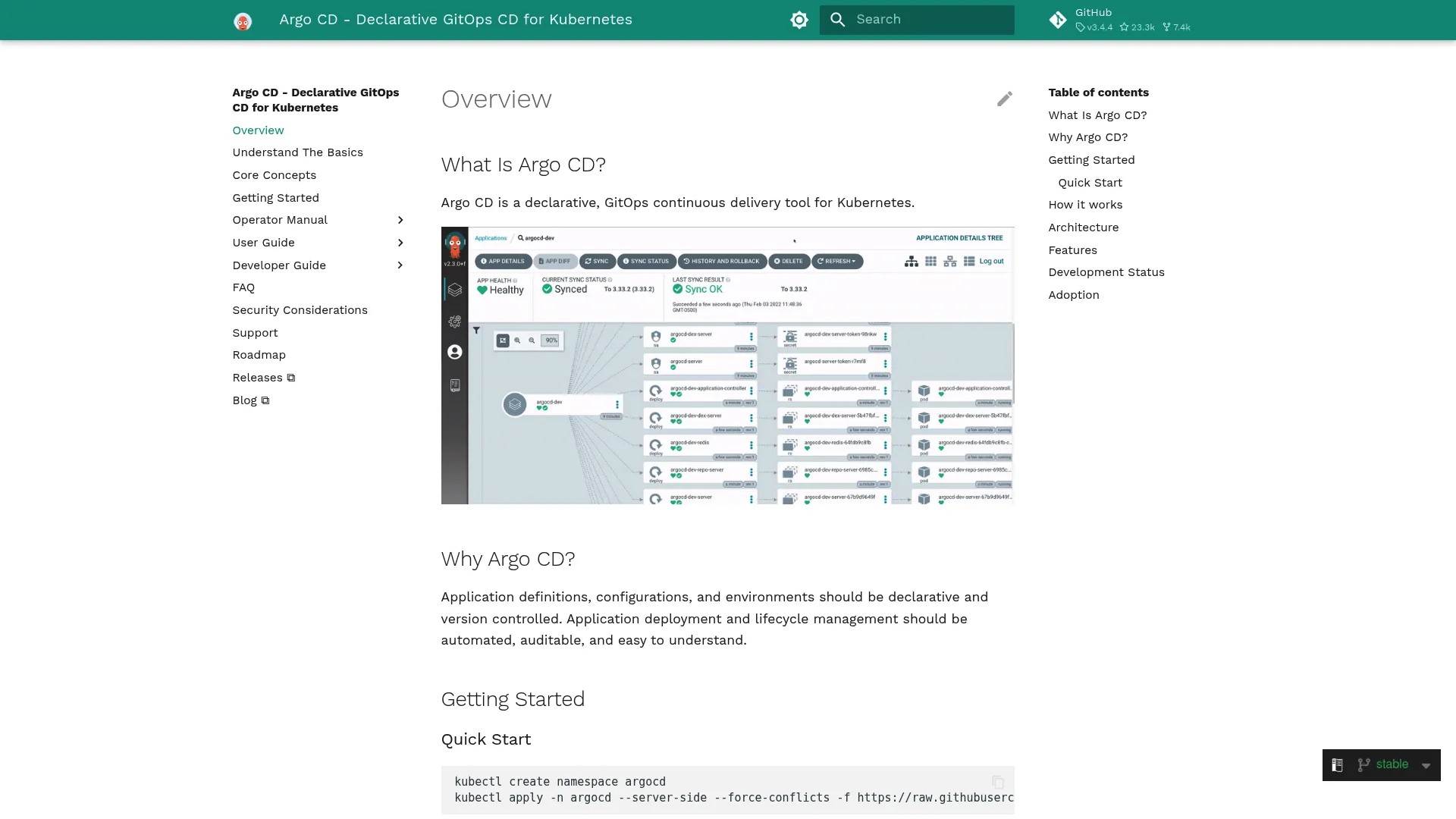Open the Support page
Viewport: 1456px width, 819px height.
tap(255, 333)
